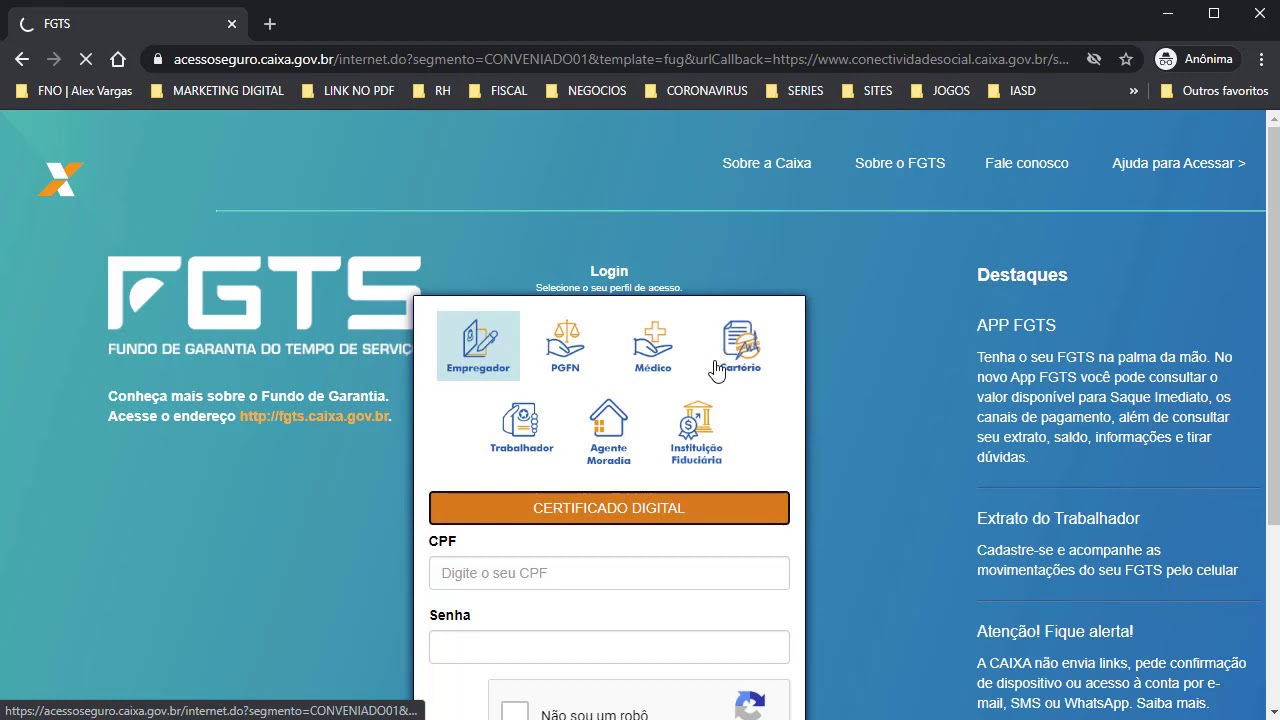Open the fgts.caixa.gov.br link
1280x720 pixels.
(x=314, y=416)
